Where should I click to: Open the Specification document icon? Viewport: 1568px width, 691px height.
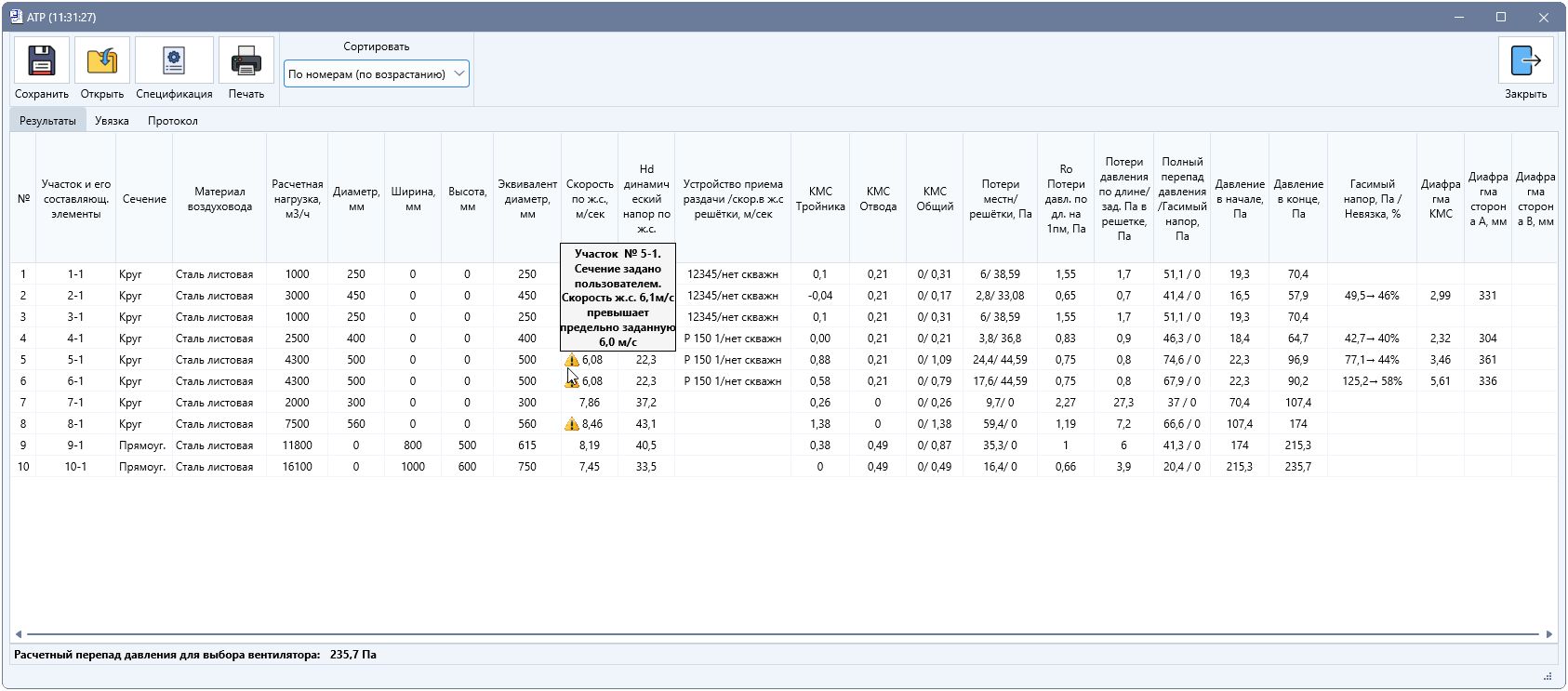[x=174, y=60]
